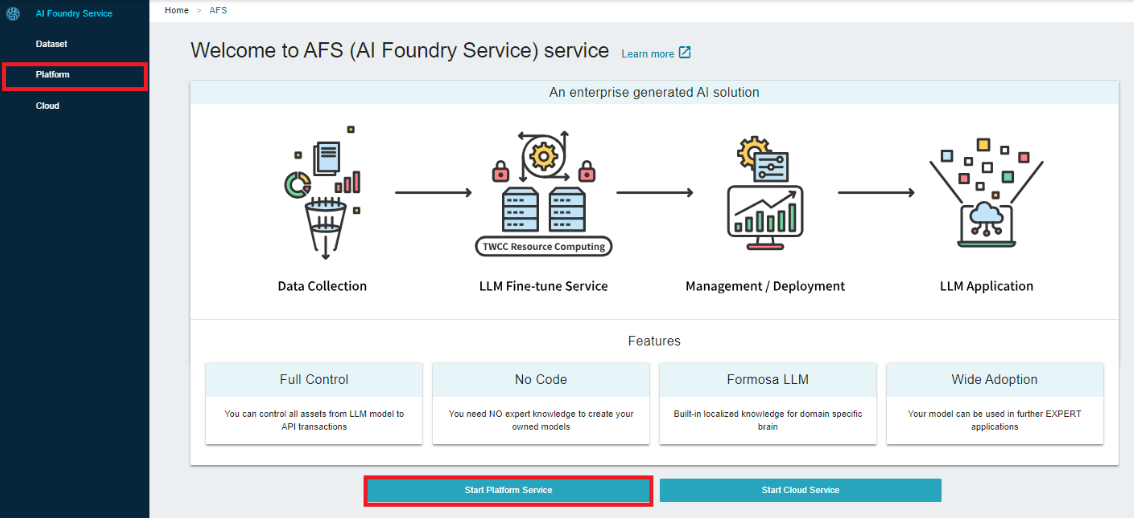Open the external link icon beside Learn more

tap(684, 53)
